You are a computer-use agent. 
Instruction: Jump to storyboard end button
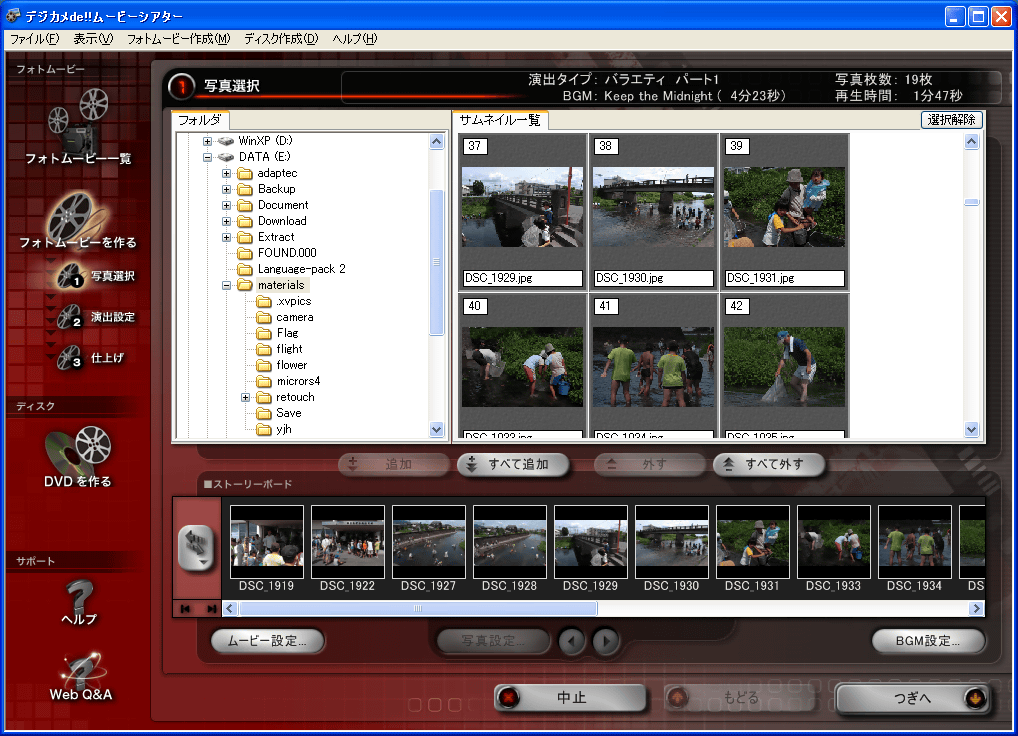tap(211, 609)
